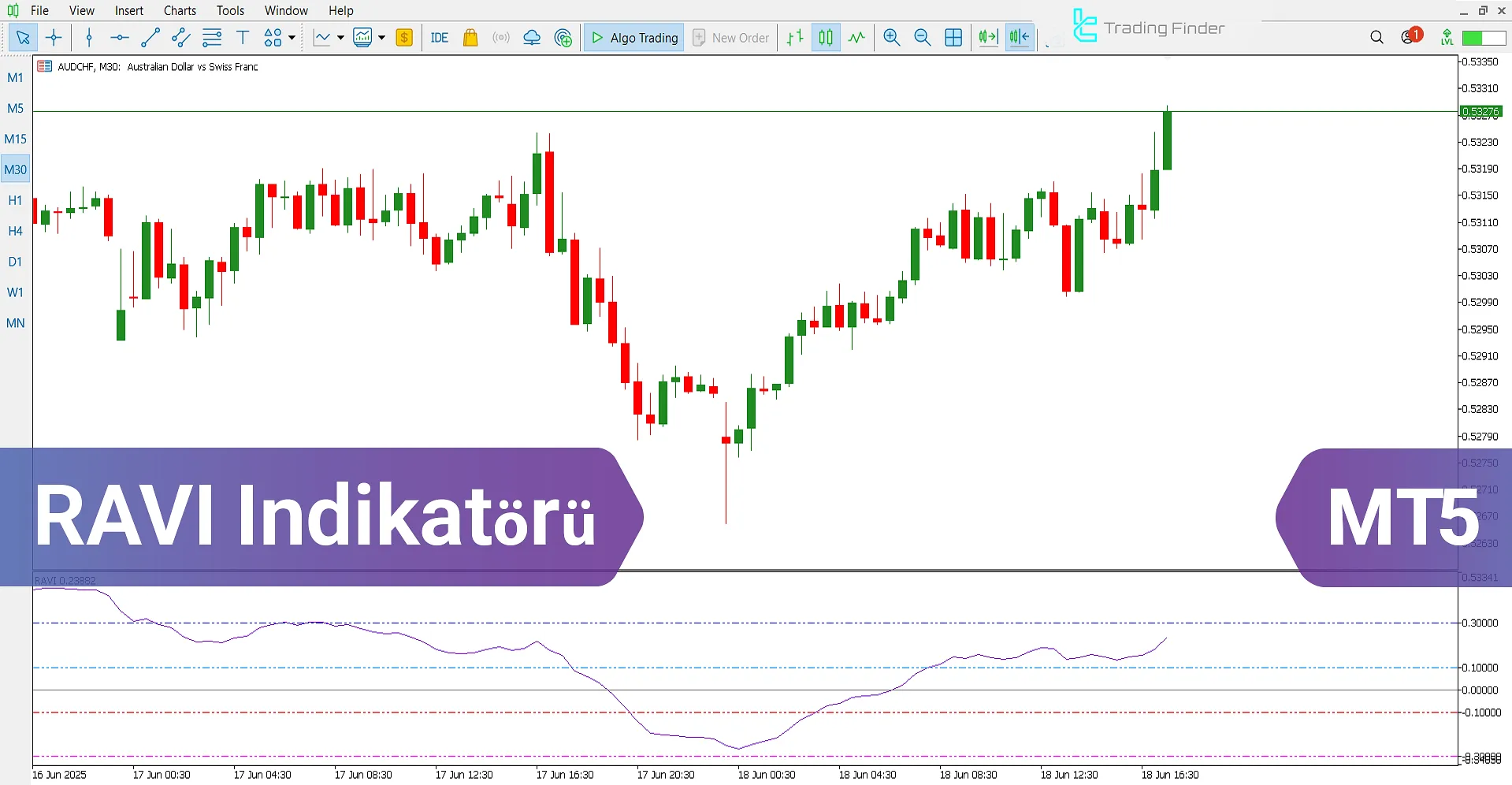Screen dimensions: 1512x785
Task: Click the chart symbol list icon beside AUDCHF
Action: point(45,66)
